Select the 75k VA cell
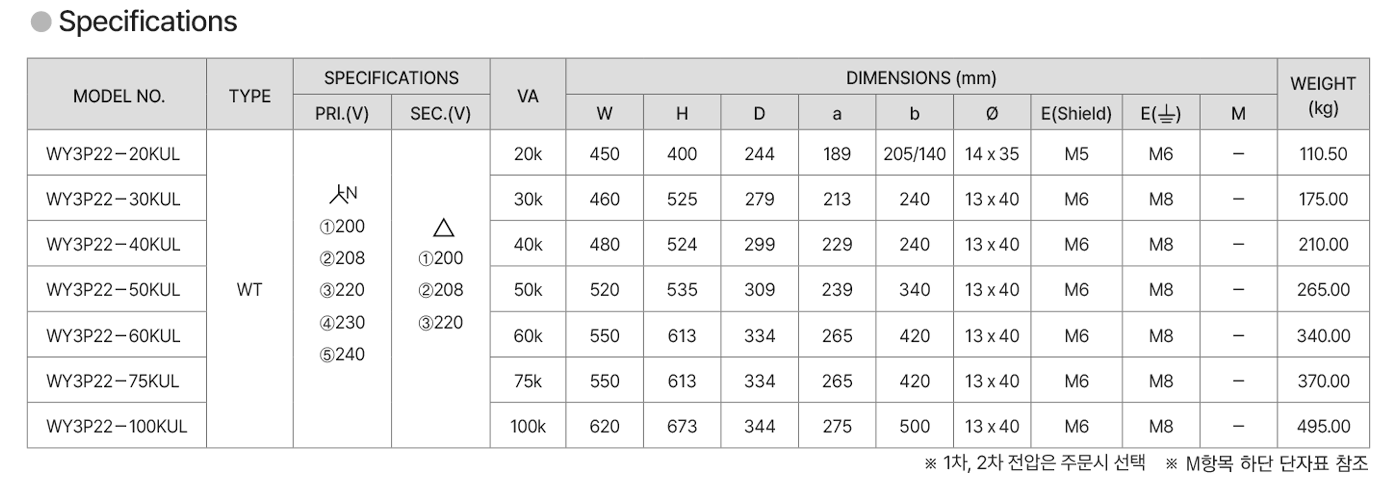1397x482 pixels. (x=528, y=381)
